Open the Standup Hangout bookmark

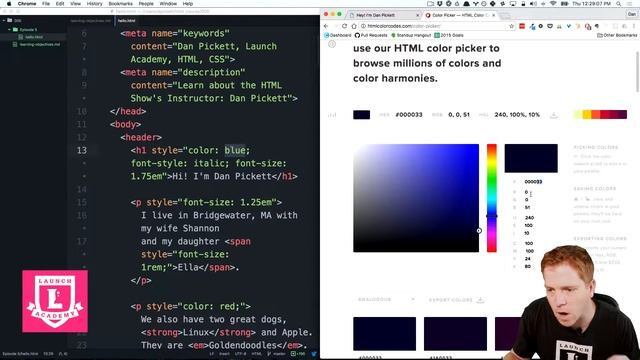tap(411, 36)
